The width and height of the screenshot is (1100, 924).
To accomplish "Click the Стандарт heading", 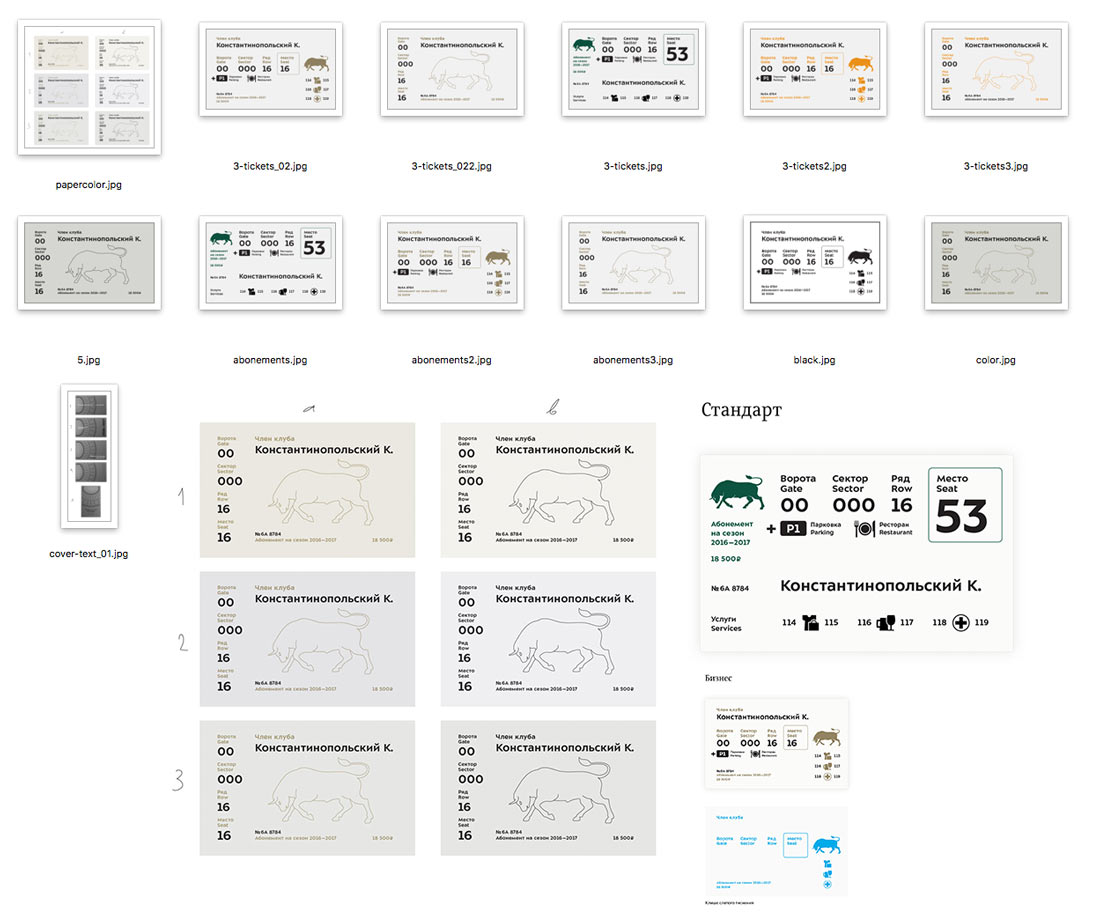I will [741, 410].
